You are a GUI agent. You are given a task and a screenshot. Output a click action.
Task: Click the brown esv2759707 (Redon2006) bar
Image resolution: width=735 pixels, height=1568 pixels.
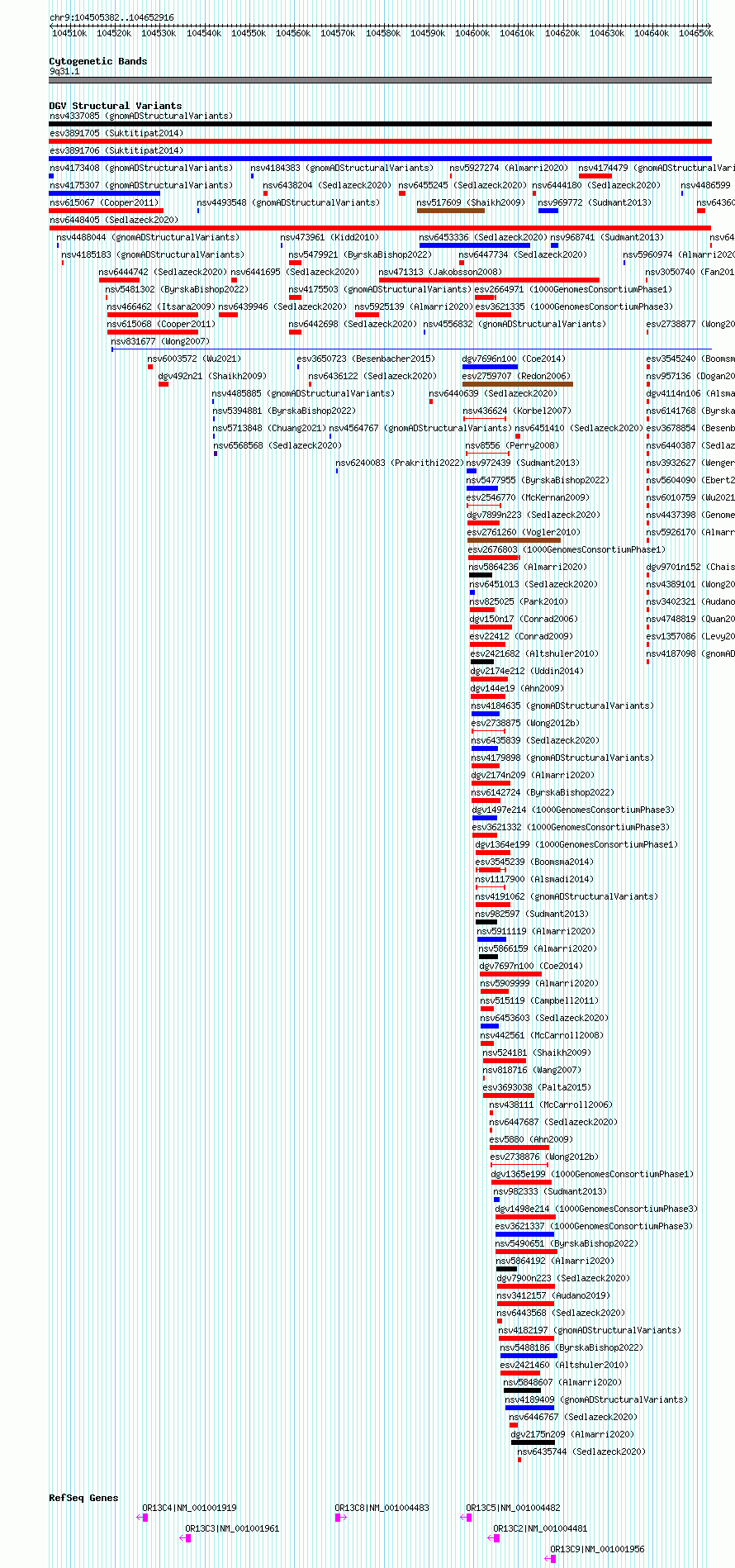pos(518,384)
